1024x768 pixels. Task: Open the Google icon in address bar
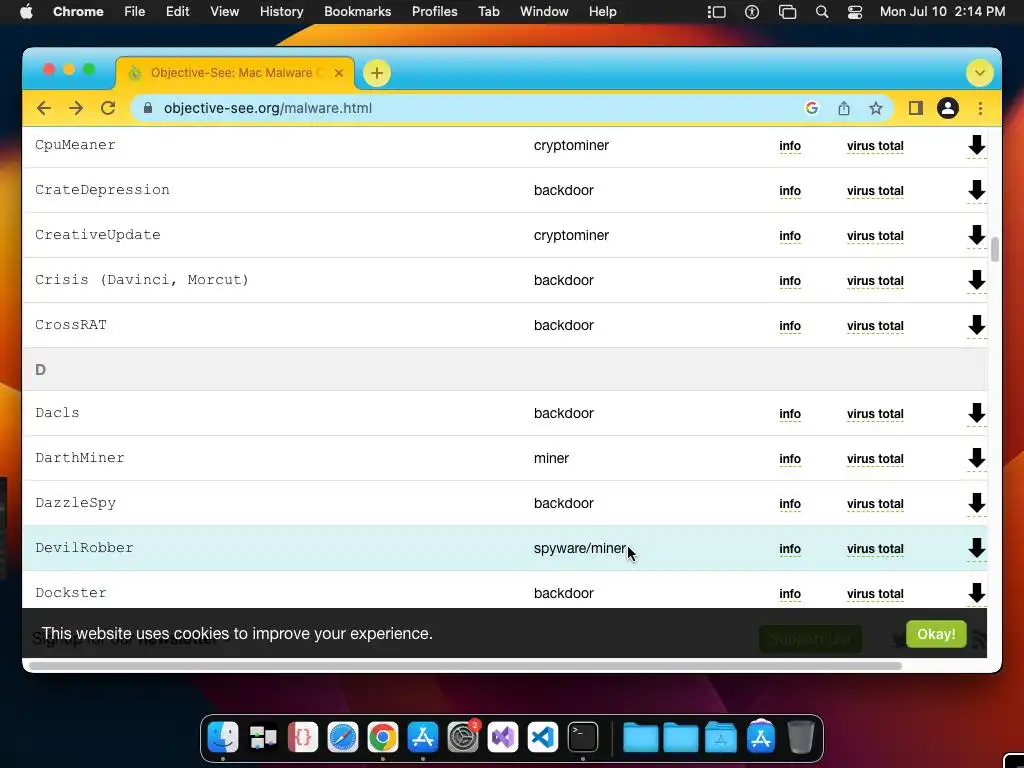(812, 108)
